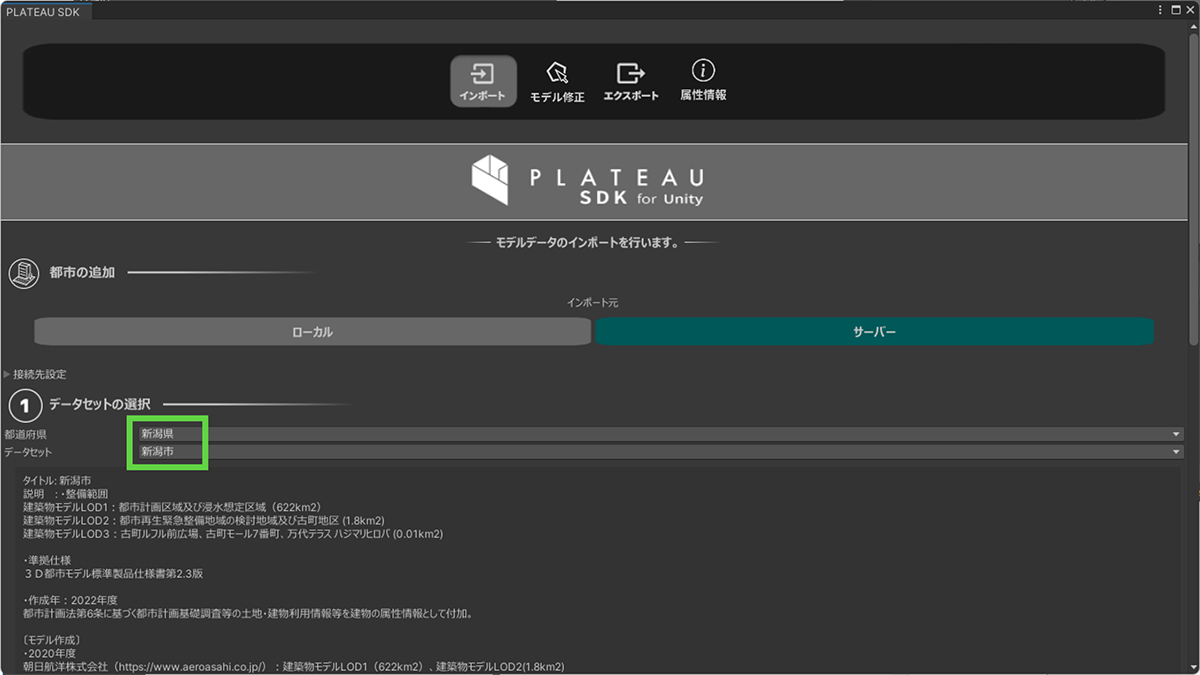Click the 都道府県 field label
Image resolution: width=1200 pixels, height=675 pixels.
click(25, 435)
